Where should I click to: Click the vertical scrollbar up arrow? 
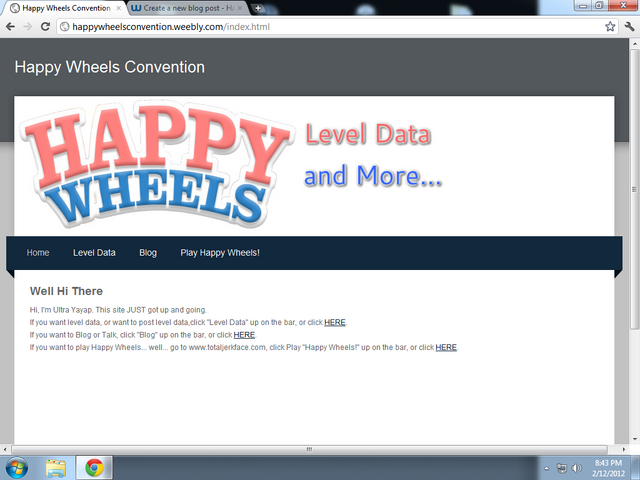[x=635, y=43]
